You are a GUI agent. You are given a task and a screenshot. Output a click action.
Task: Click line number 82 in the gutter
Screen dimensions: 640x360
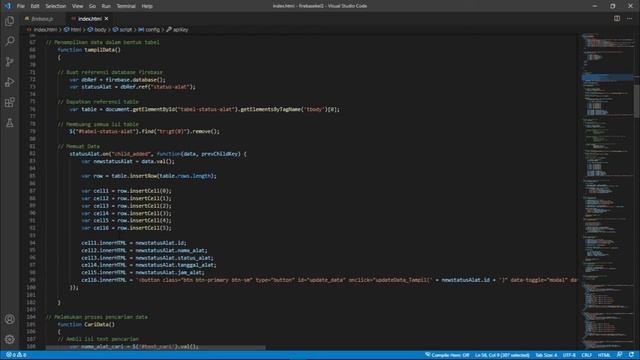[x=32, y=154]
